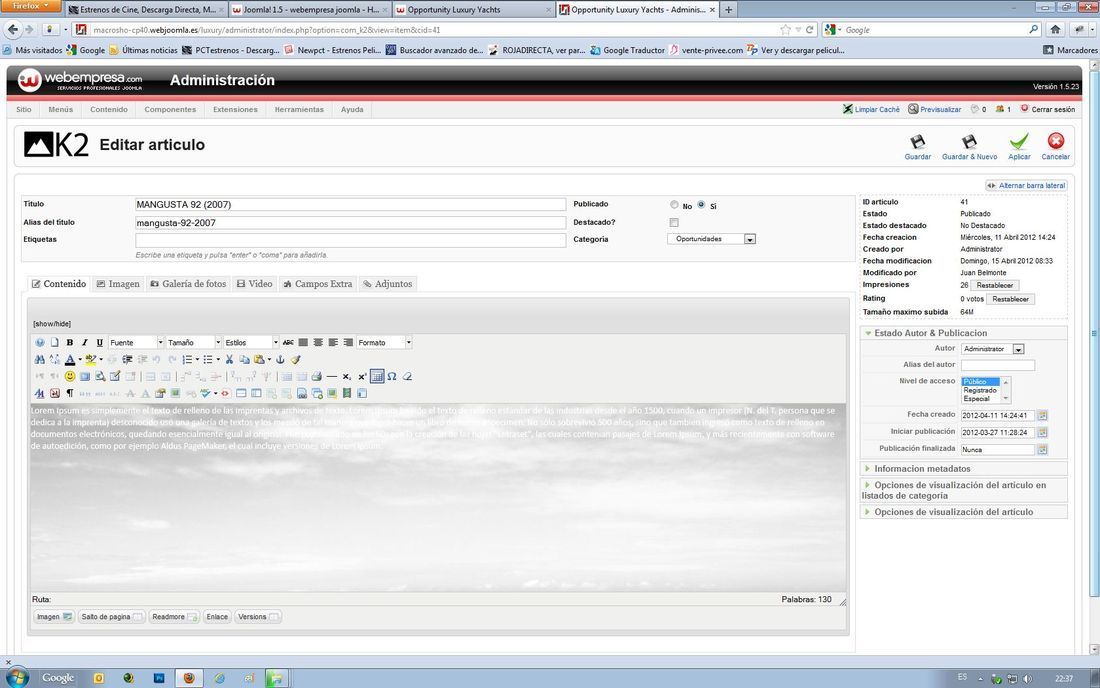The height and width of the screenshot is (688, 1100).
Task: Switch to the Adjuntos tab
Action: coord(387,284)
